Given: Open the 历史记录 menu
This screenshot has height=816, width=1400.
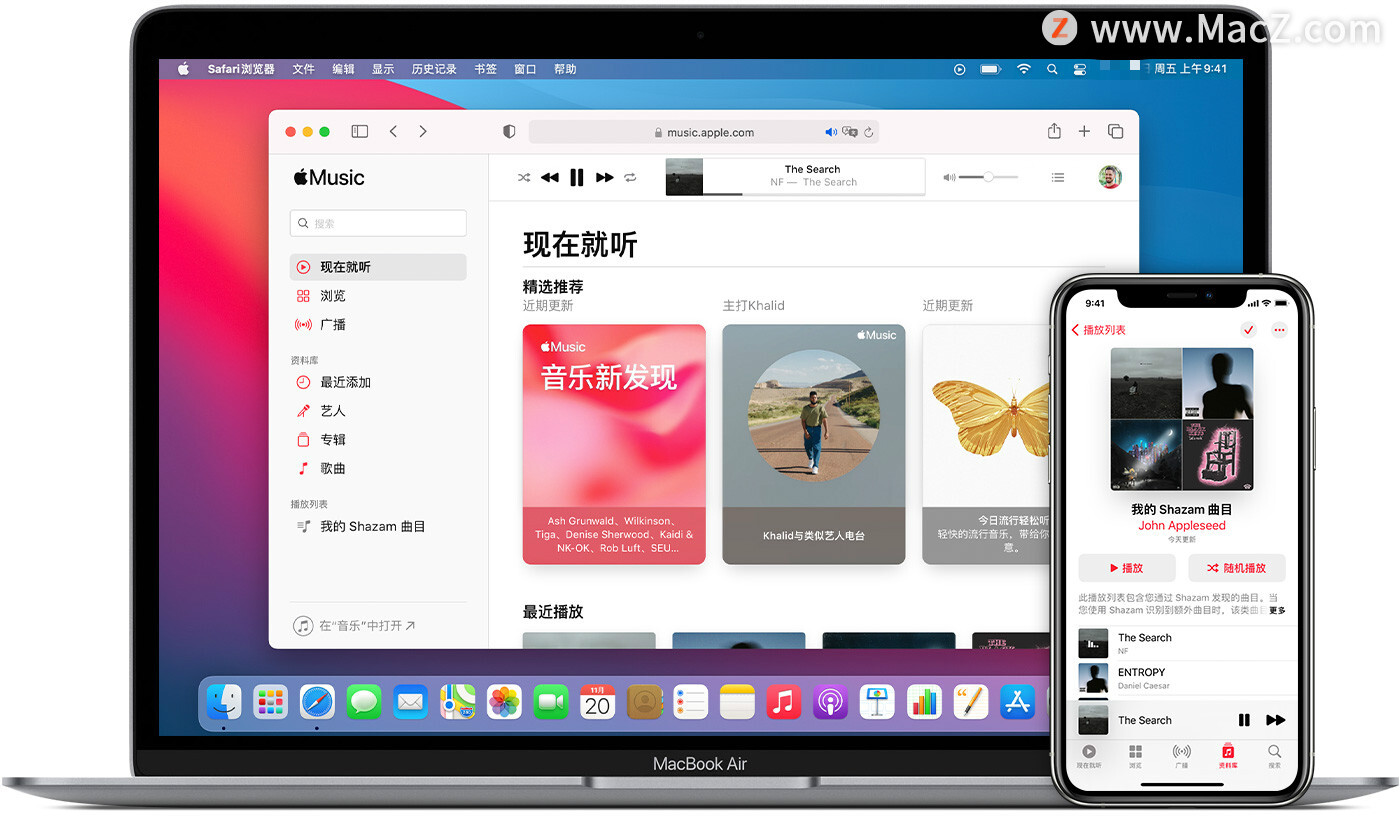Looking at the screenshot, I should point(434,69).
